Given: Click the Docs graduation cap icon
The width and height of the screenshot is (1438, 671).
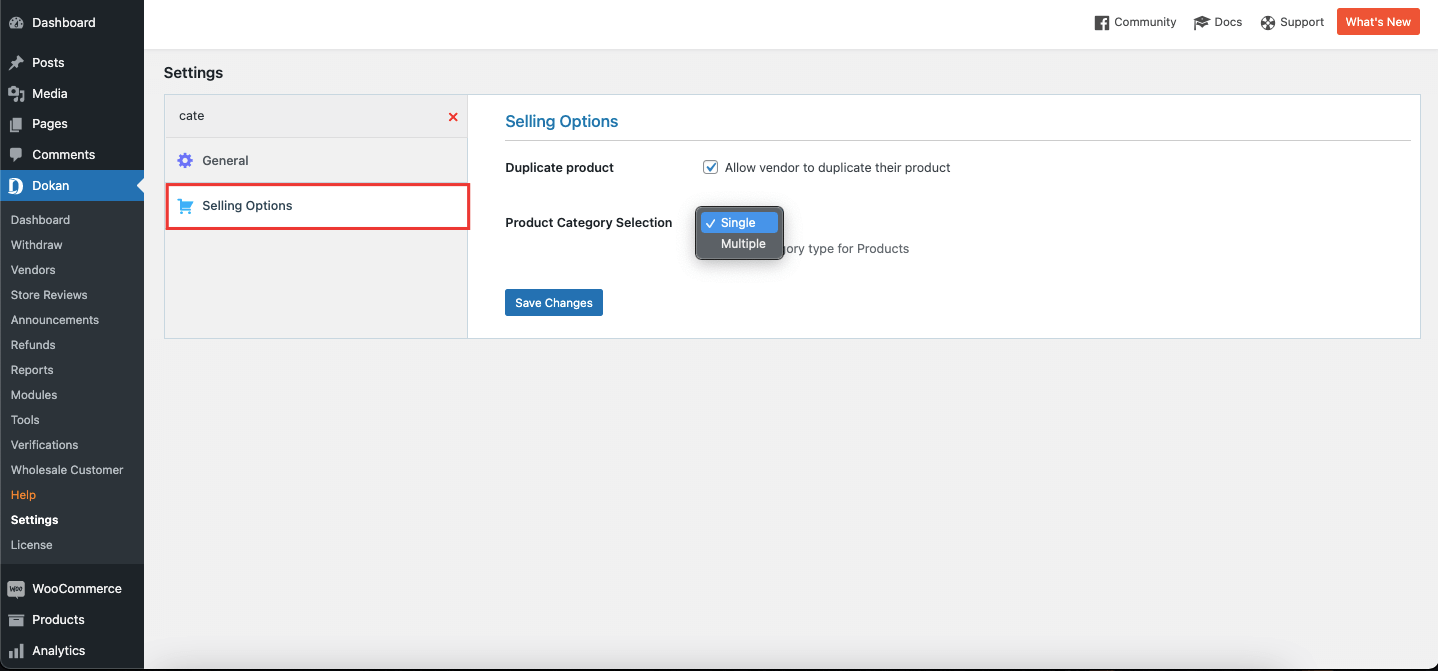Looking at the screenshot, I should tap(1202, 23).
